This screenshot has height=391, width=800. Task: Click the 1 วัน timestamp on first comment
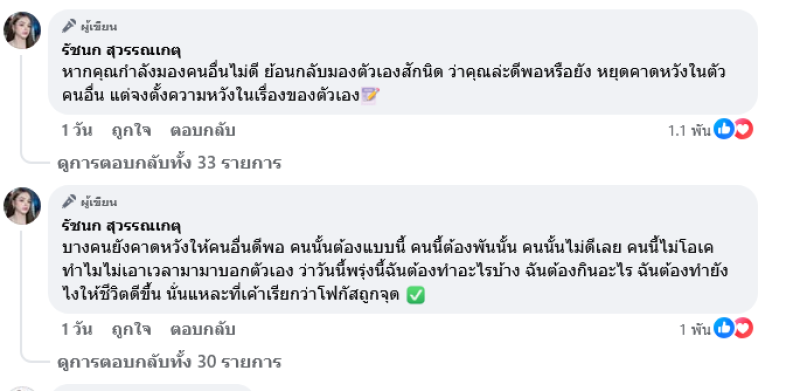click(77, 131)
